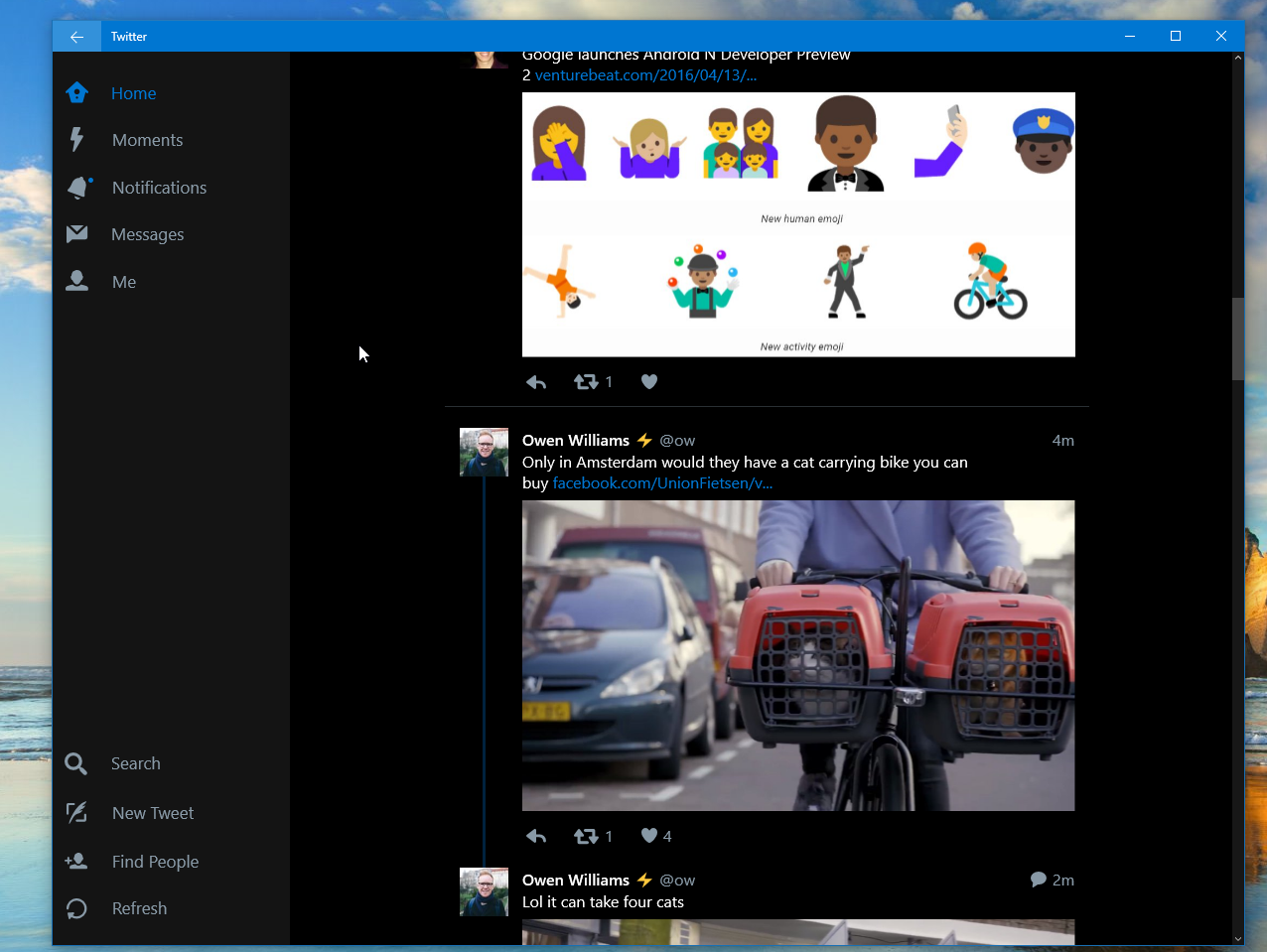Click the Refresh circular arrow icon
This screenshot has width=1267, height=952.
click(x=76, y=908)
